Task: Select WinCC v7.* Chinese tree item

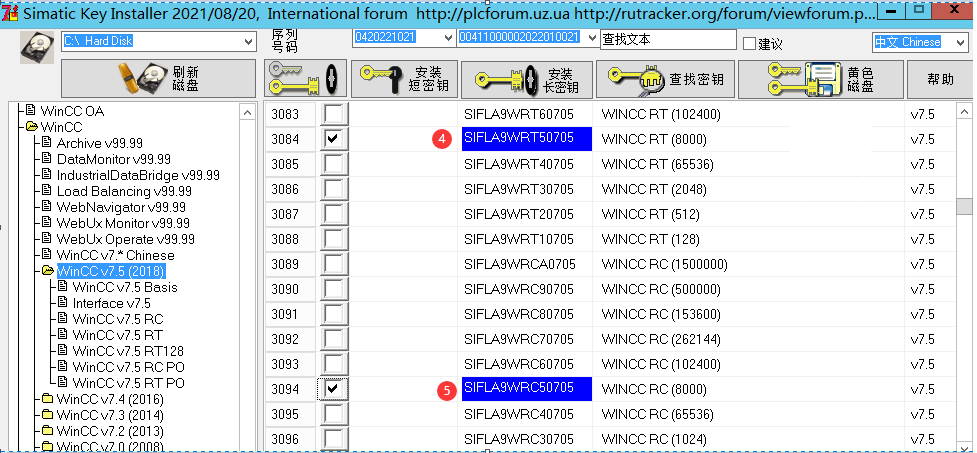Action: [x=115, y=255]
